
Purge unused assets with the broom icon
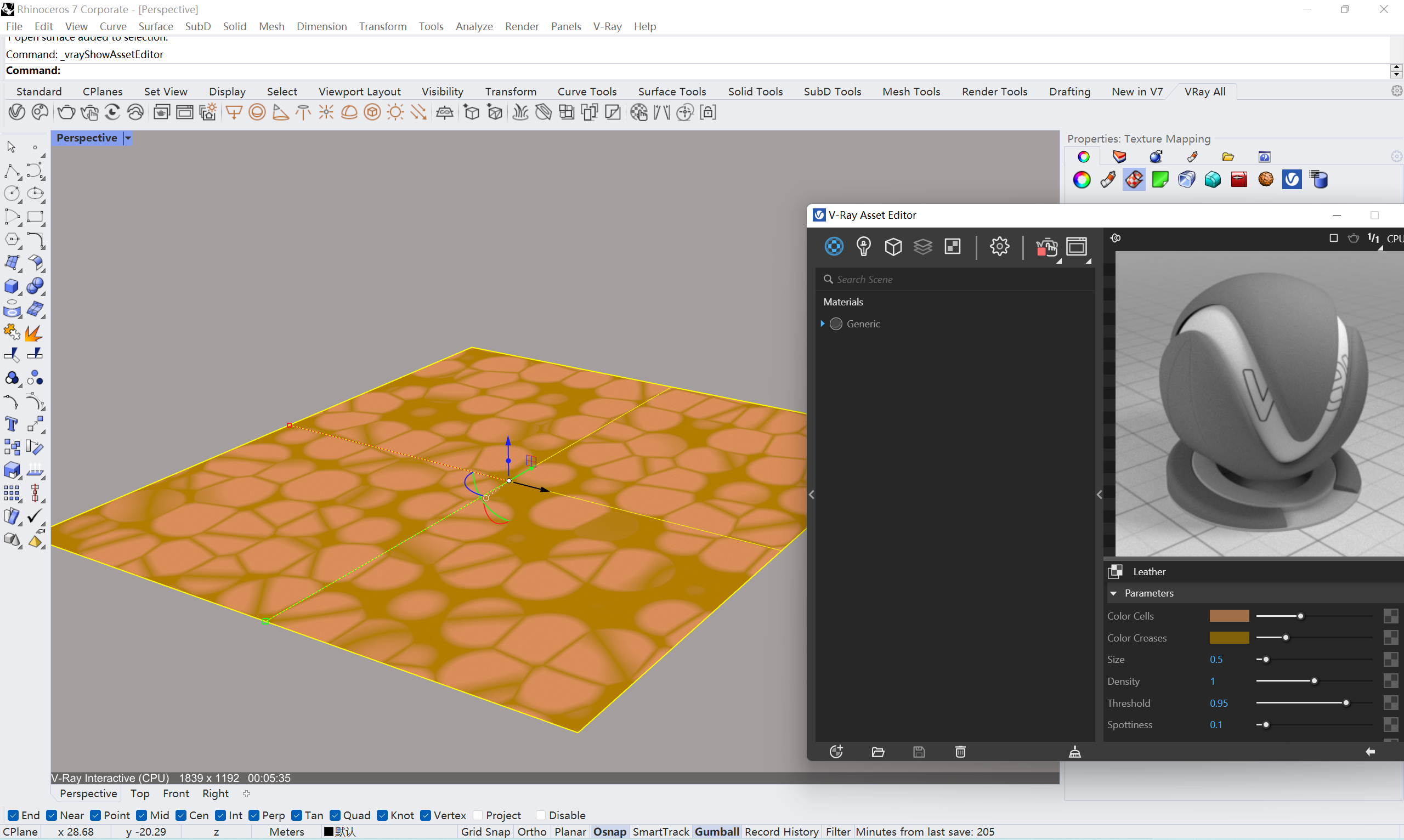(1074, 752)
